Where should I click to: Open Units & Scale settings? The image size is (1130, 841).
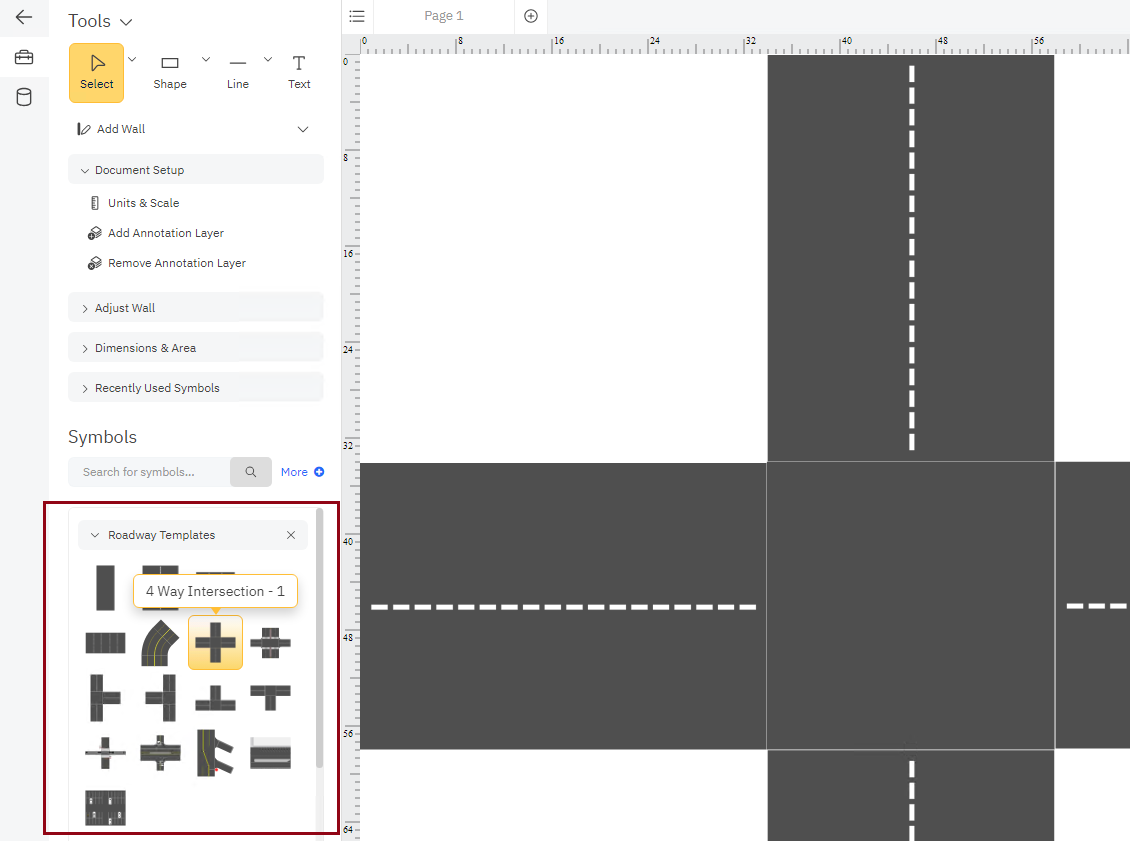click(143, 203)
